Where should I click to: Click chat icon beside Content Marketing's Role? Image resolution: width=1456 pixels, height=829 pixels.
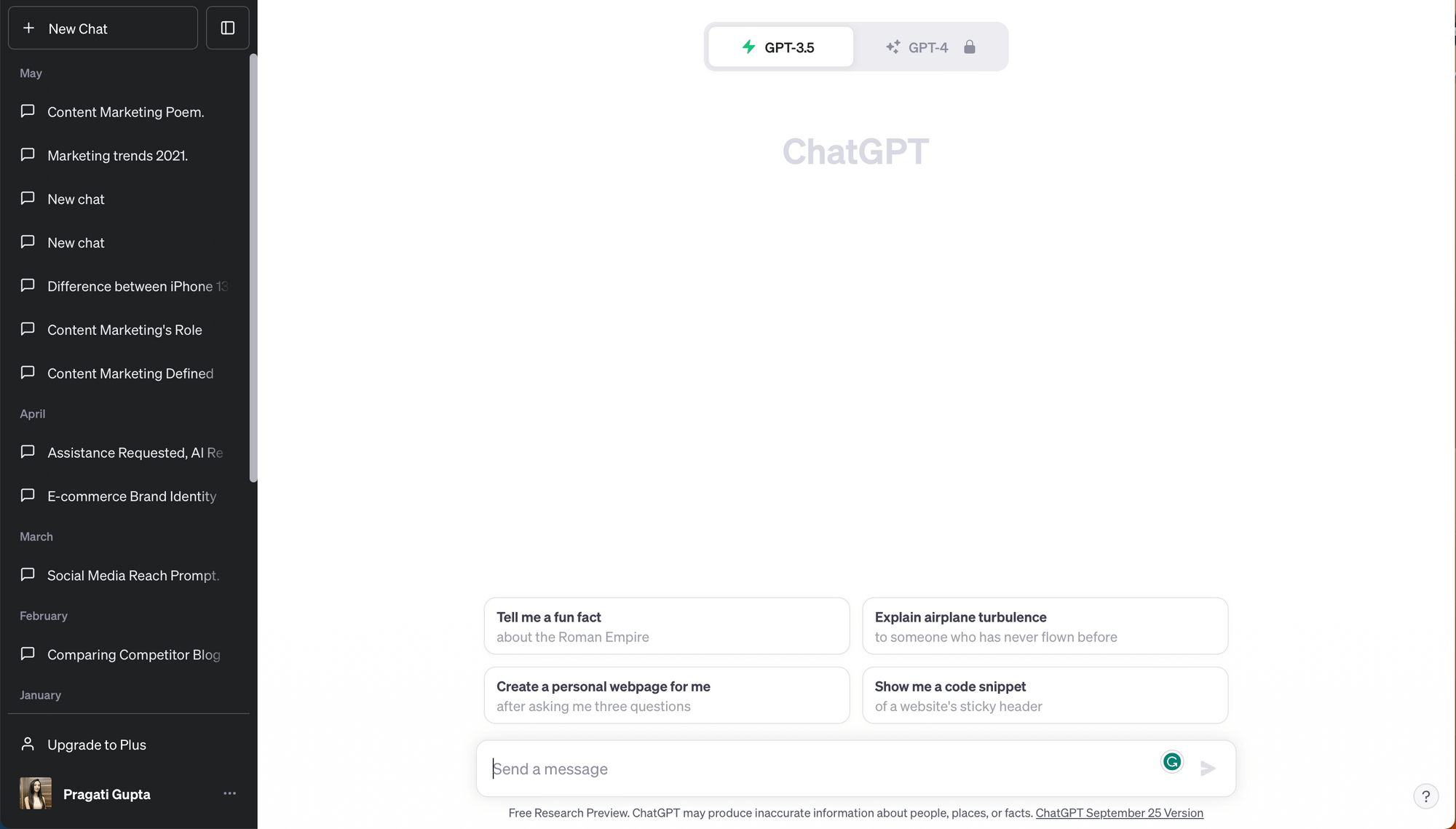[28, 330]
